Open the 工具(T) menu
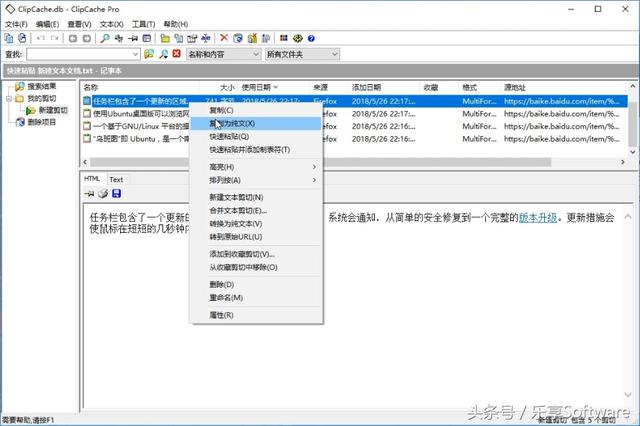Image resolution: width=640 pixels, height=426 pixels. 143,24
